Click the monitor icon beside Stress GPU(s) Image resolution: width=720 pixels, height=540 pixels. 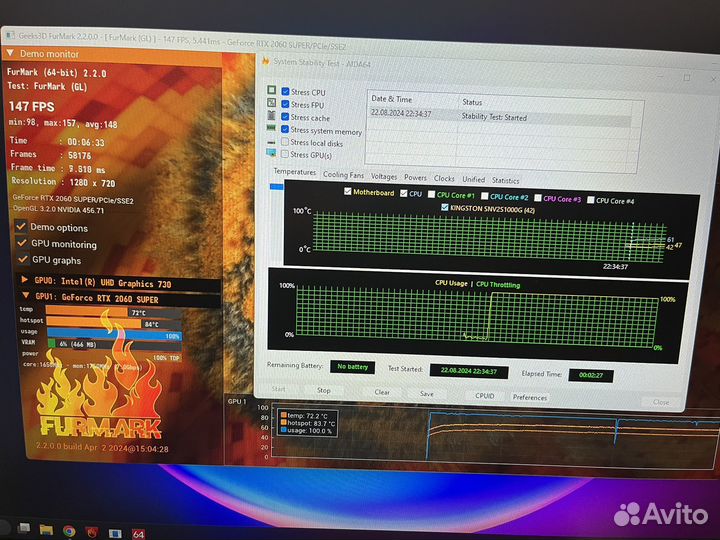coord(271,152)
